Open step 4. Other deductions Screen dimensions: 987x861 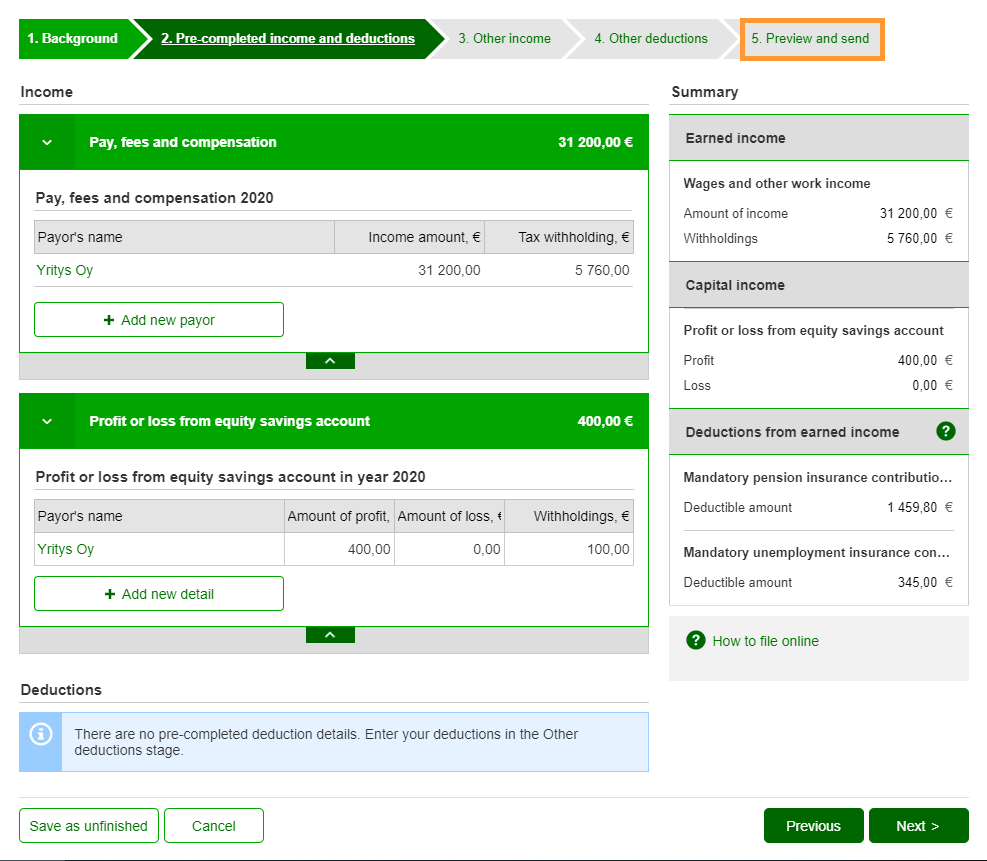tap(650, 39)
